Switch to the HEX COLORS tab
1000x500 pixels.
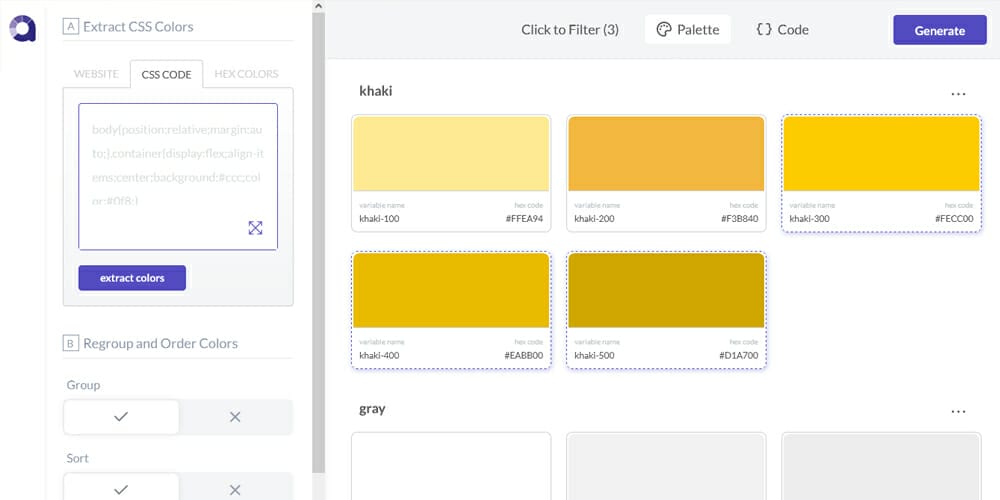click(246, 74)
